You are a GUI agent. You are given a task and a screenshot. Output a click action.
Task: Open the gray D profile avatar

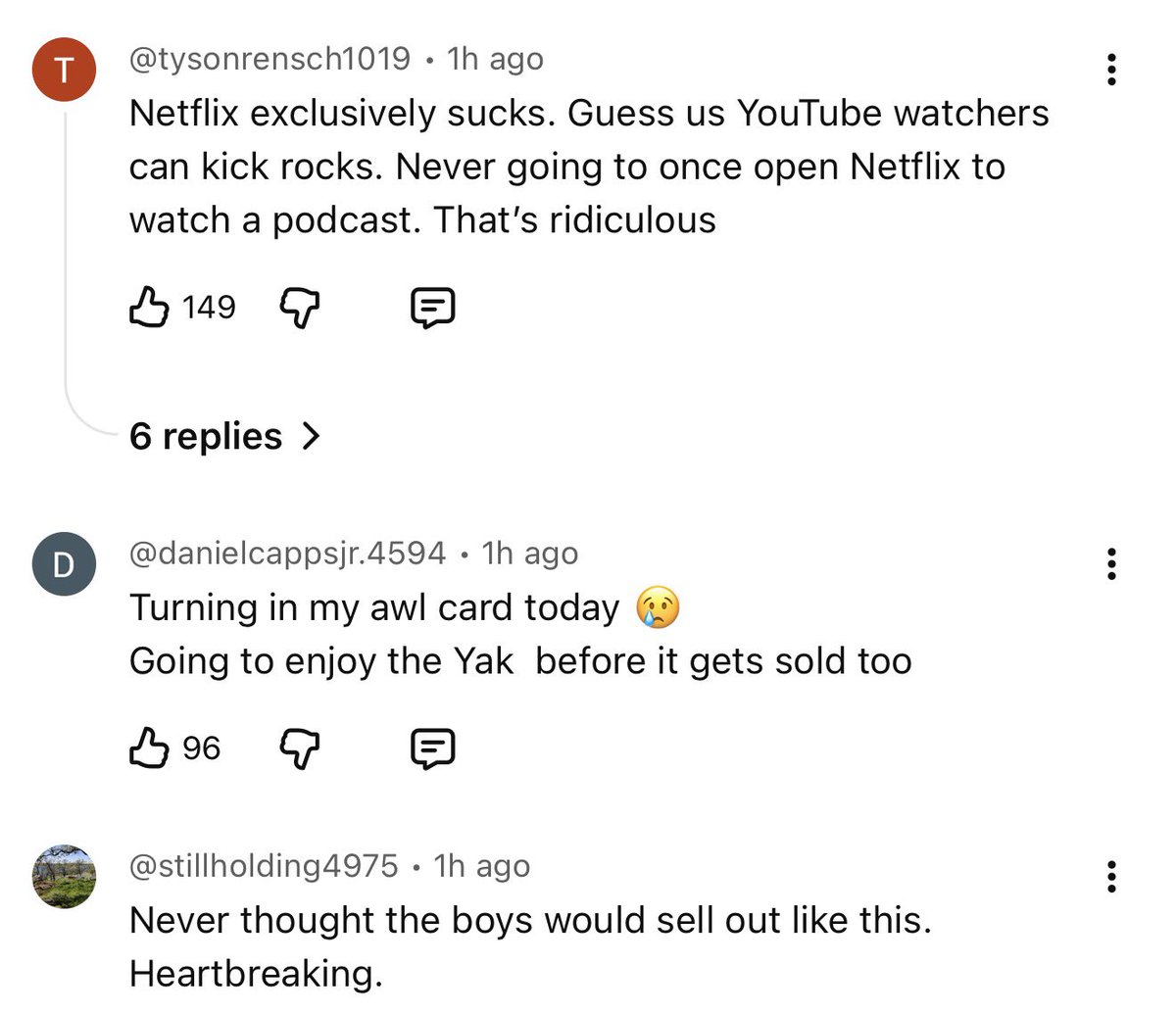64,565
